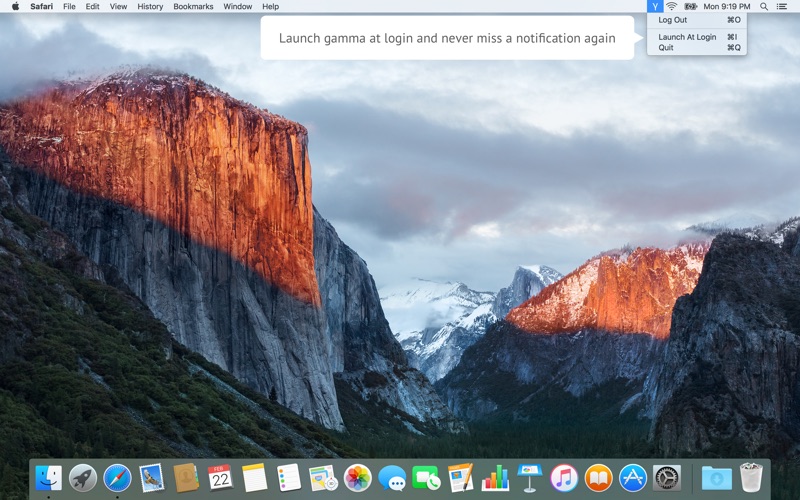Open Pages document icon in Dock
The height and width of the screenshot is (500, 800).
point(461,478)
